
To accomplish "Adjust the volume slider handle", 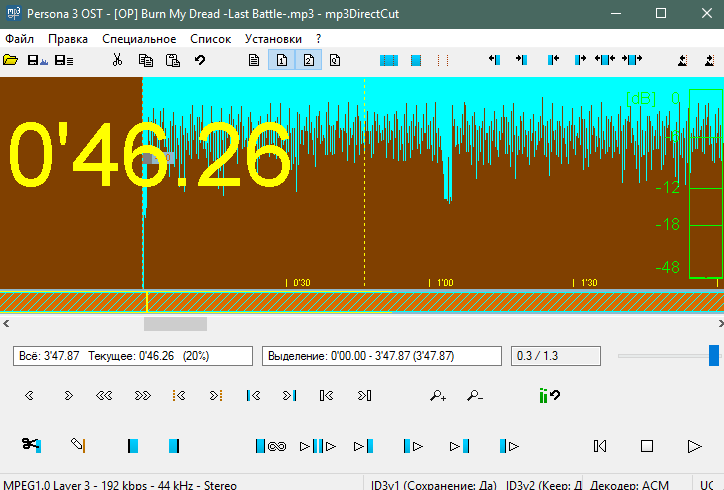I will coord(714,356).
